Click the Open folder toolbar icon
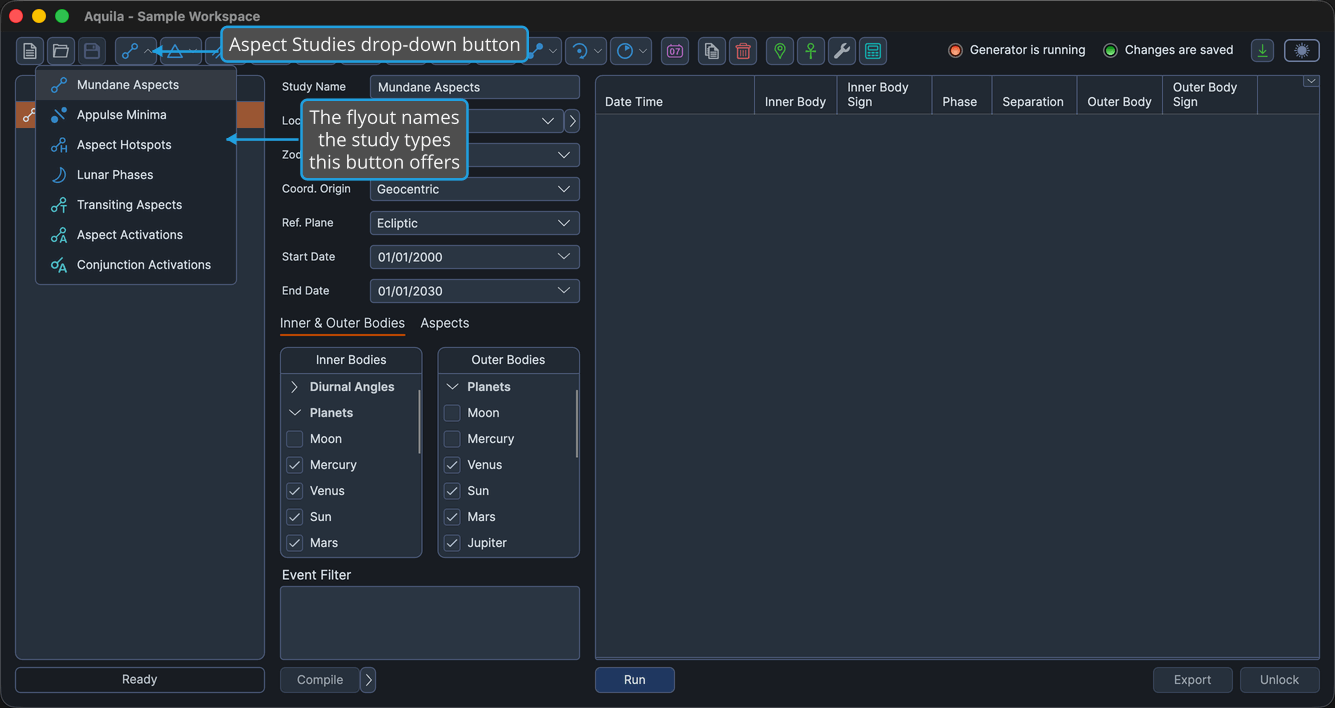 click(x=61, y=51)
